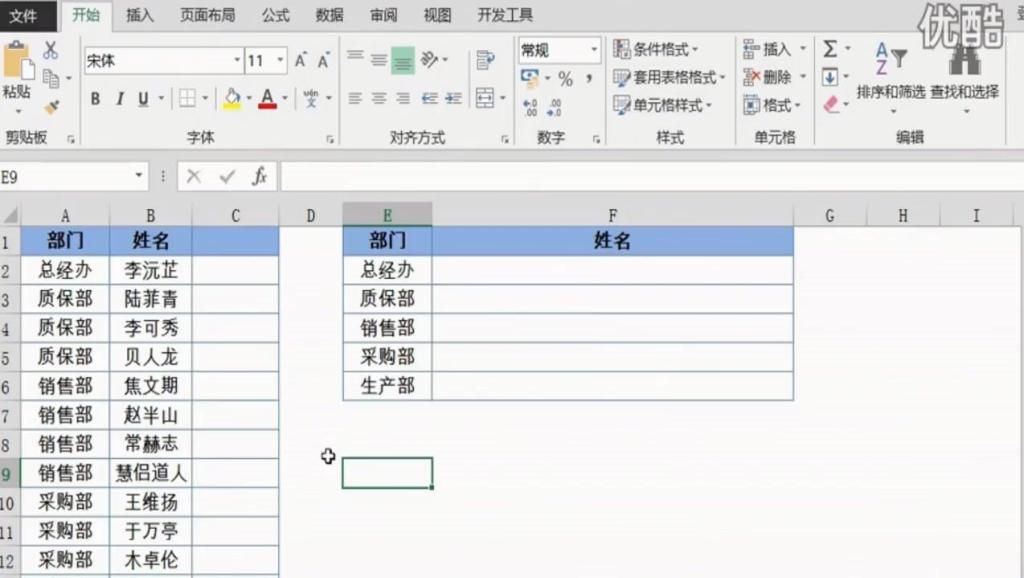This screenshot has height=578, width=1024.
Task: Select cell containing 慧侣道人
Action: (x=151, y=473)
